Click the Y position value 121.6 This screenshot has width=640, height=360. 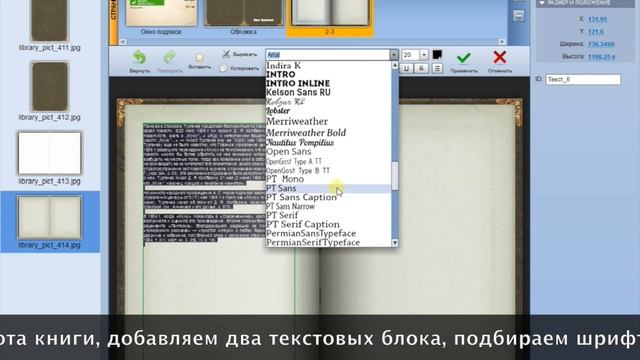click(596, 31)
